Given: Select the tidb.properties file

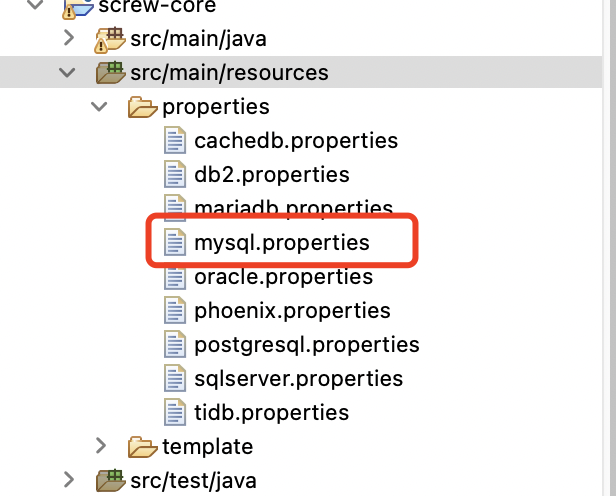Looking at the screenshot, I should pos(271,413).
